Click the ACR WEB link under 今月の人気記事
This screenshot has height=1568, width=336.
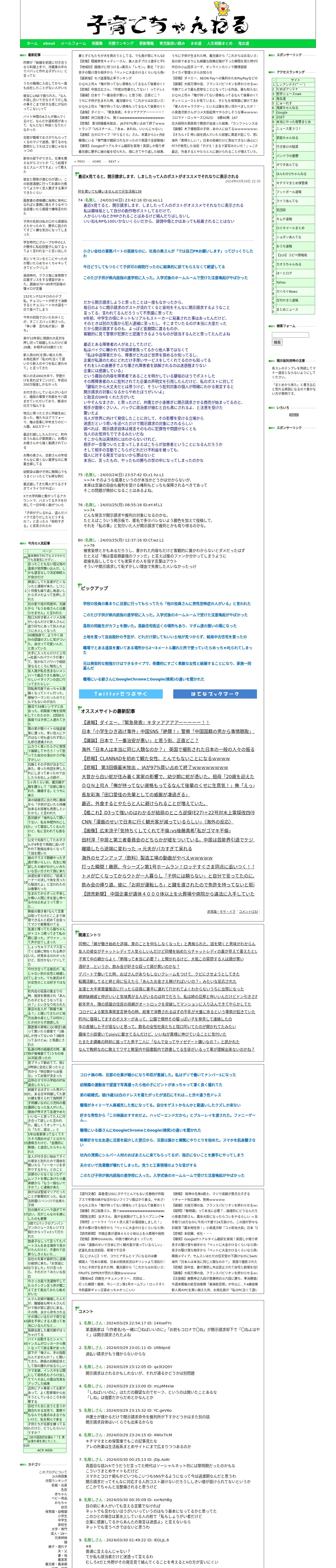click(44, 1450)
